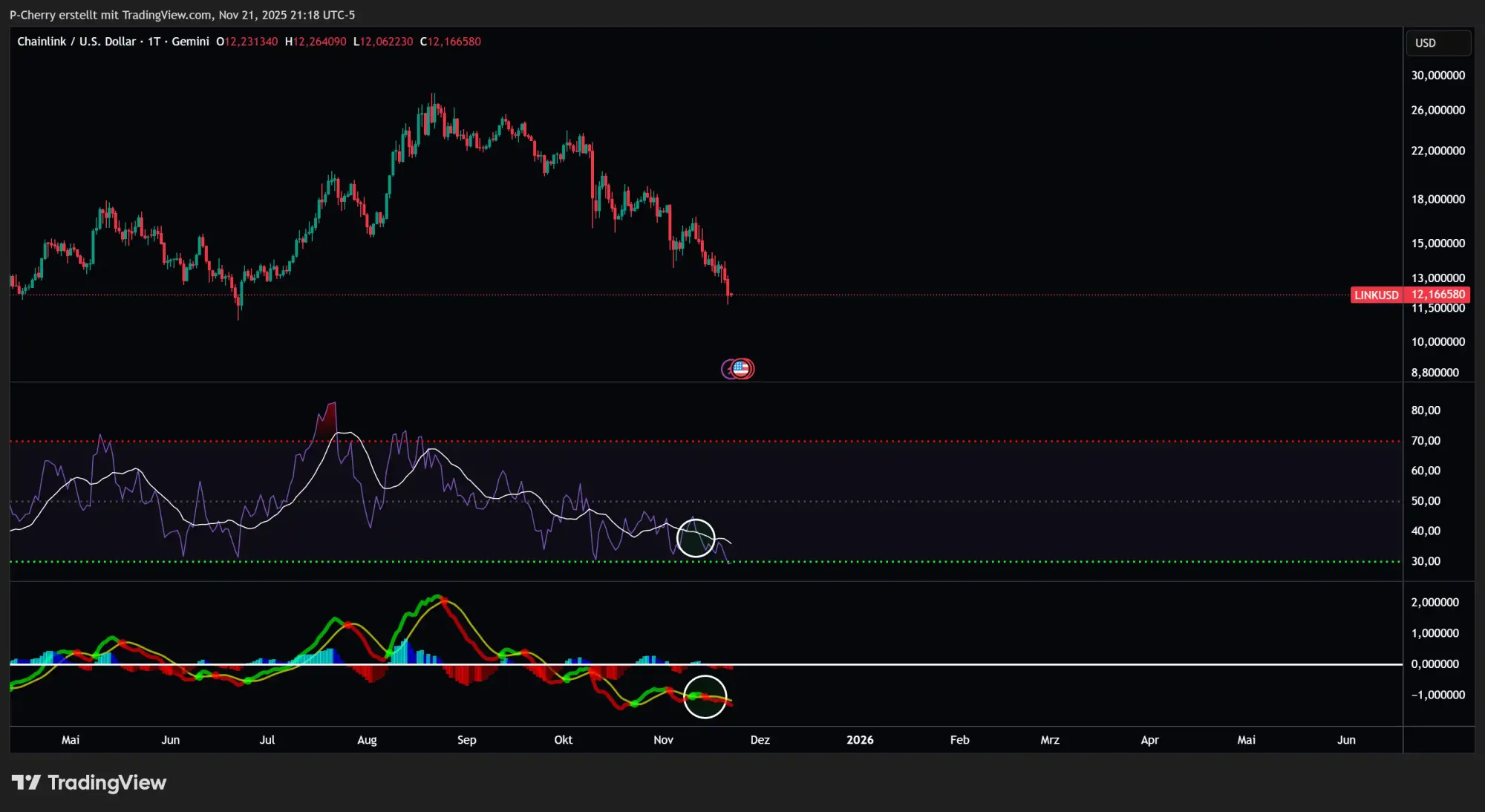Click the Dez label on time axis
This screenshot has width=1485, height=812.
point(760,740)
